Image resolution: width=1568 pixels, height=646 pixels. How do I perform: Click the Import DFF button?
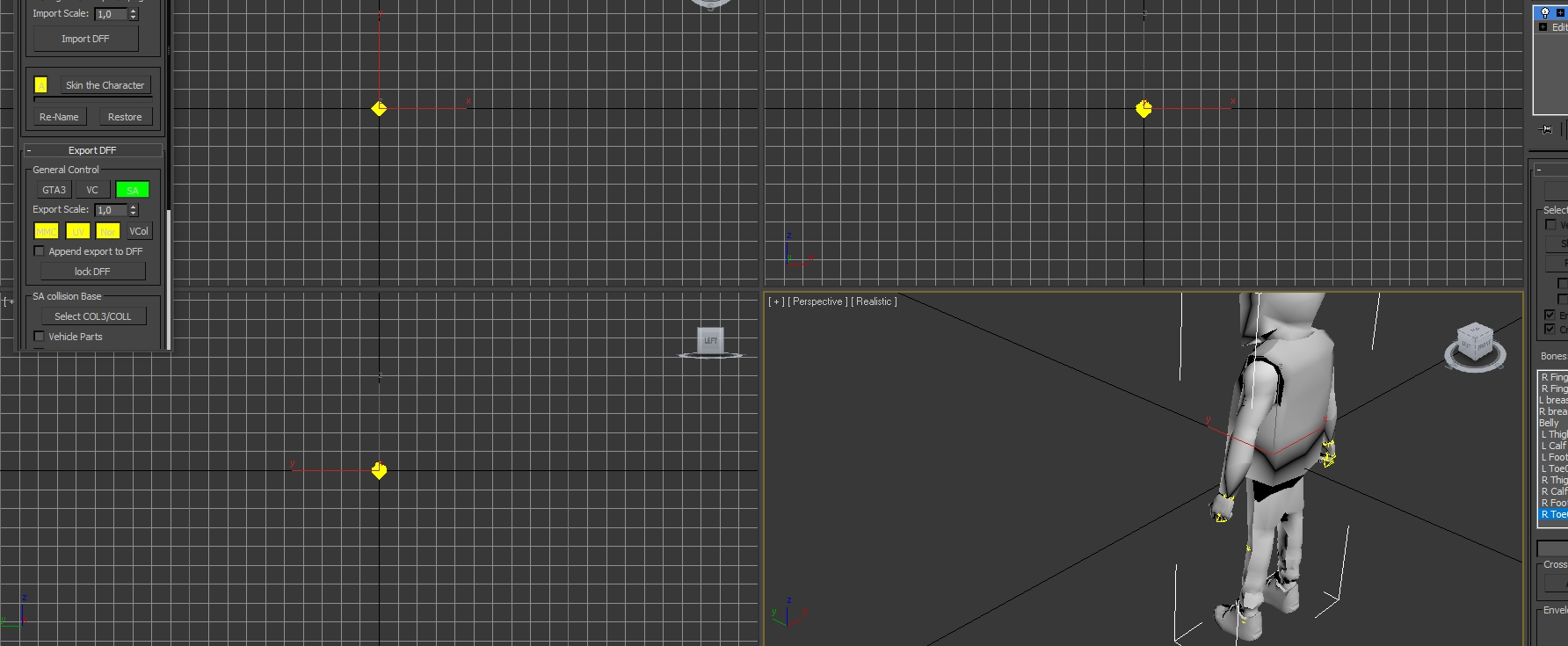[x=85, y=39]
